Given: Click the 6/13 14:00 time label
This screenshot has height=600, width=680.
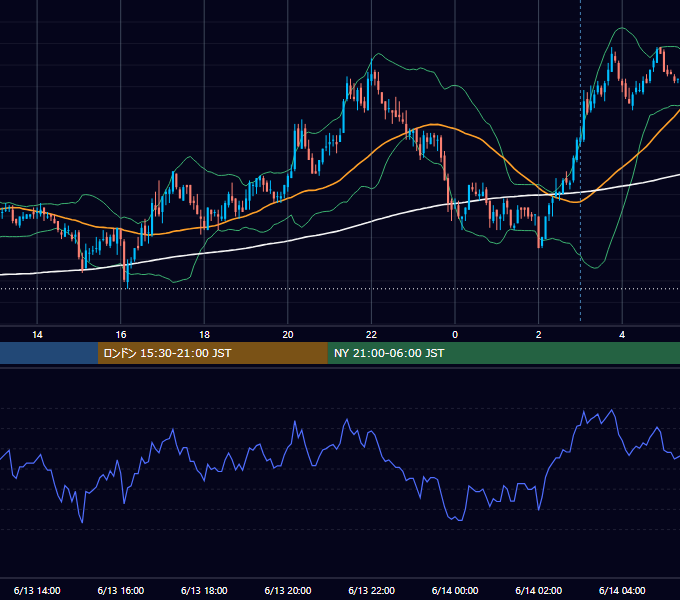Looking at the screenshot, I should (37, 590).
